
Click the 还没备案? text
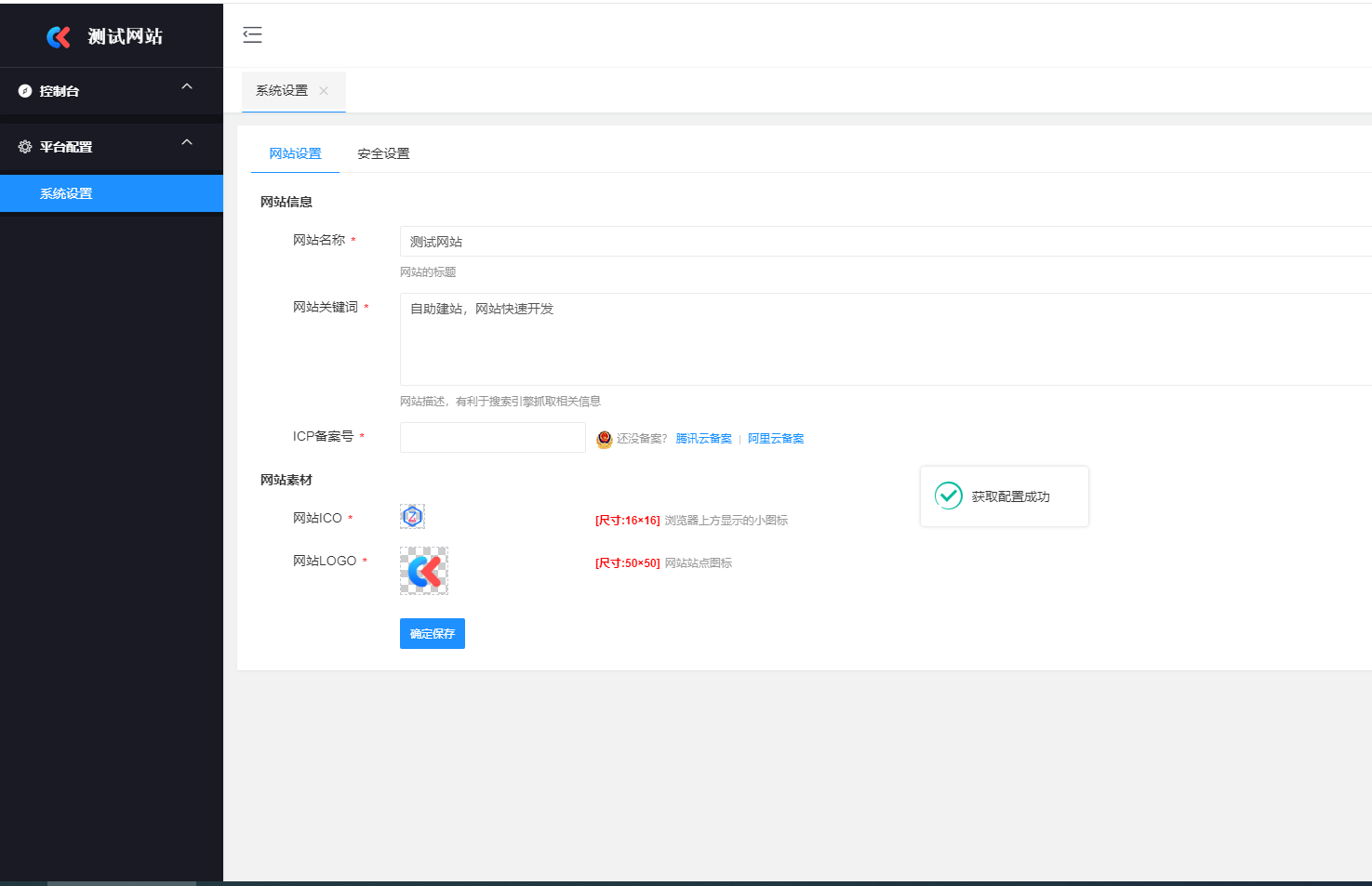tap(642, 439)
